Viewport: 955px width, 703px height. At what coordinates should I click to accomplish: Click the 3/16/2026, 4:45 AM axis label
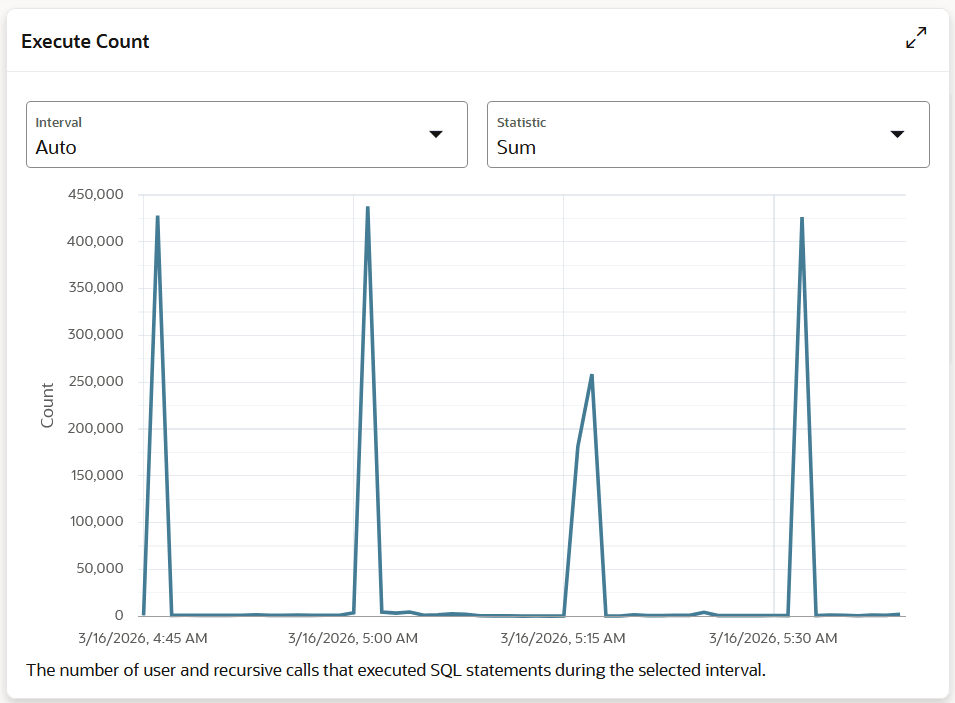click(x=143, y=638)
